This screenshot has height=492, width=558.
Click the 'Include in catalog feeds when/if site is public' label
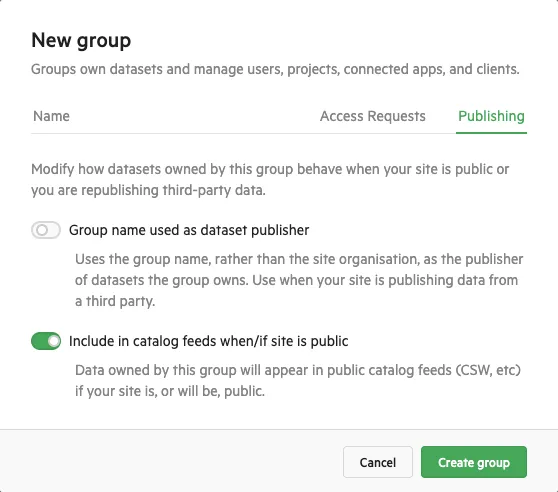point(209,341)
